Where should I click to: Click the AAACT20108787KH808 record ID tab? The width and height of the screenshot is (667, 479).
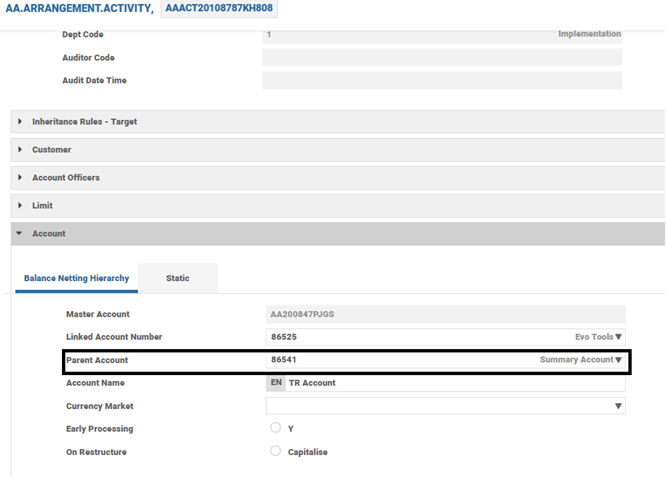pos(218,9)
